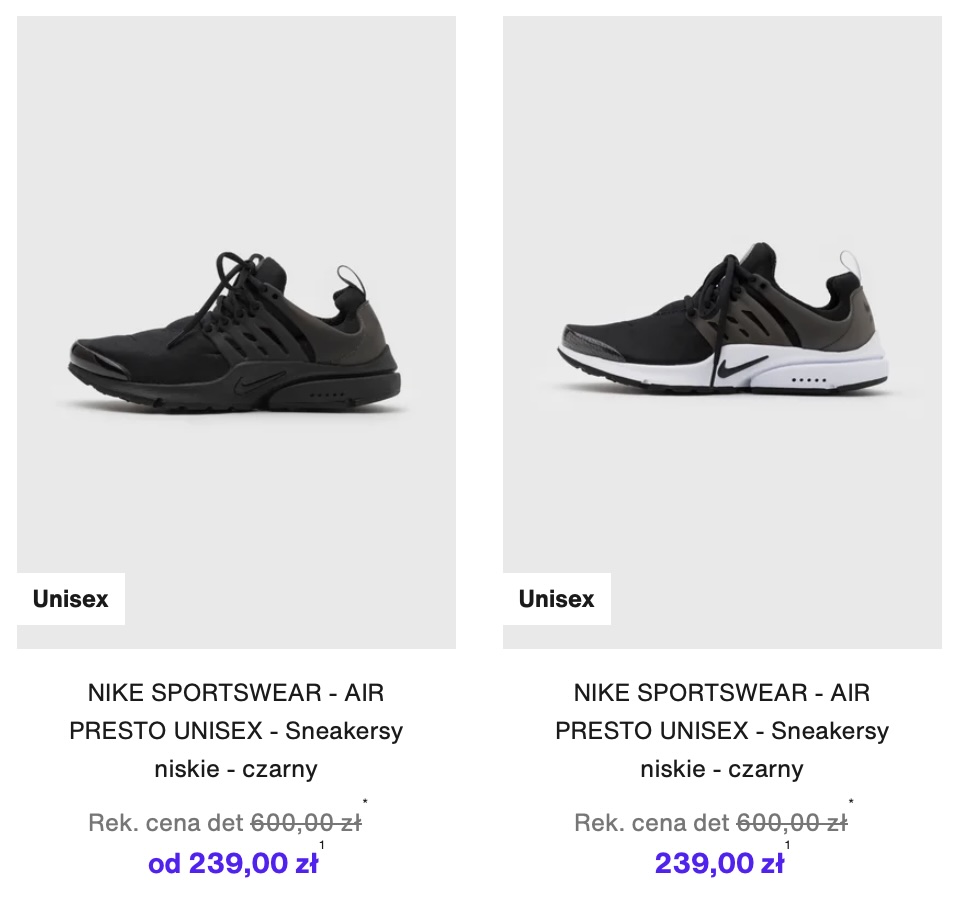Open the all-black Air Presto product image
The image size is (958, 902).
tap(236, 330)
